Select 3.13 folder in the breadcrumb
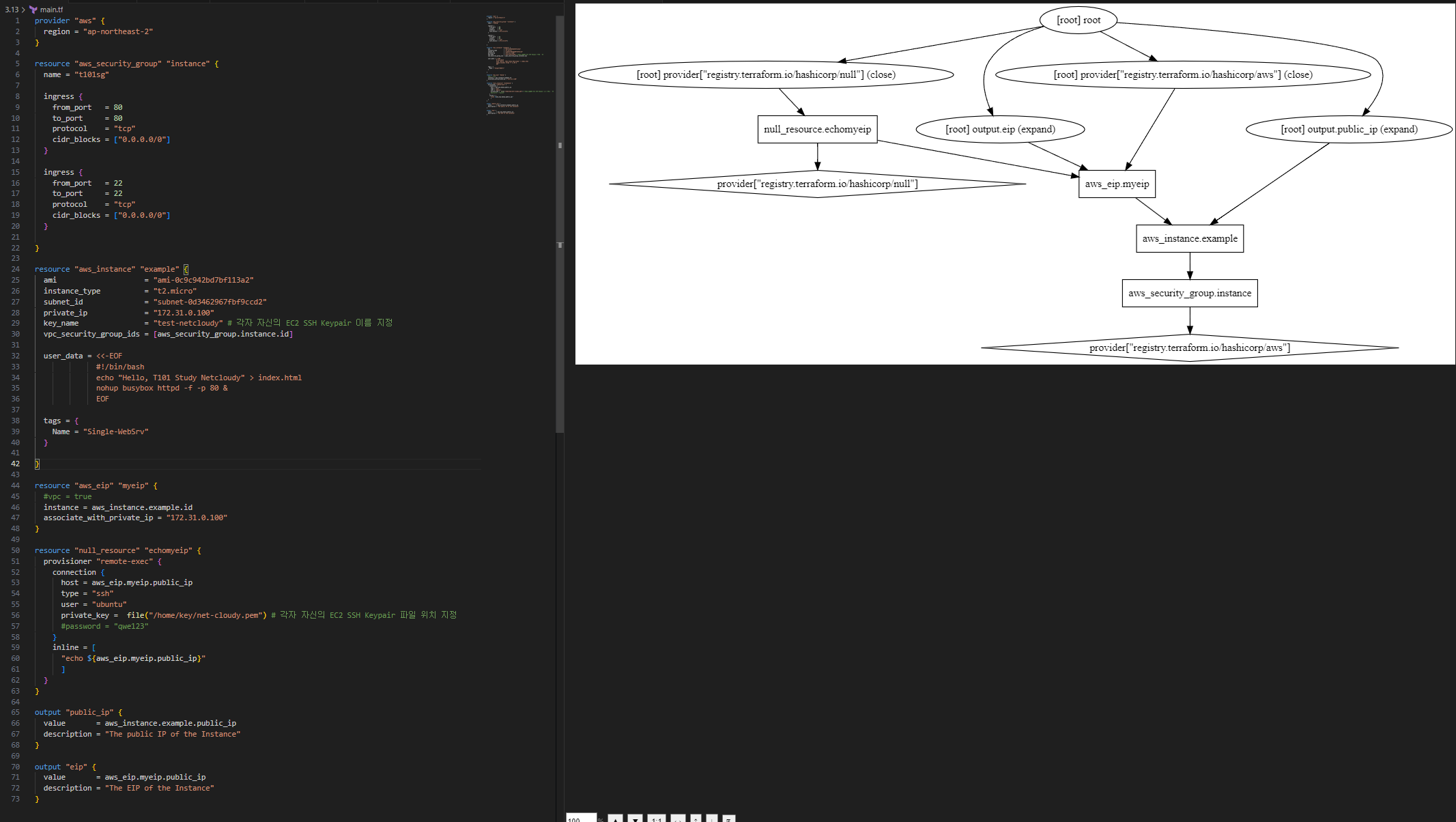 point(12,10)
